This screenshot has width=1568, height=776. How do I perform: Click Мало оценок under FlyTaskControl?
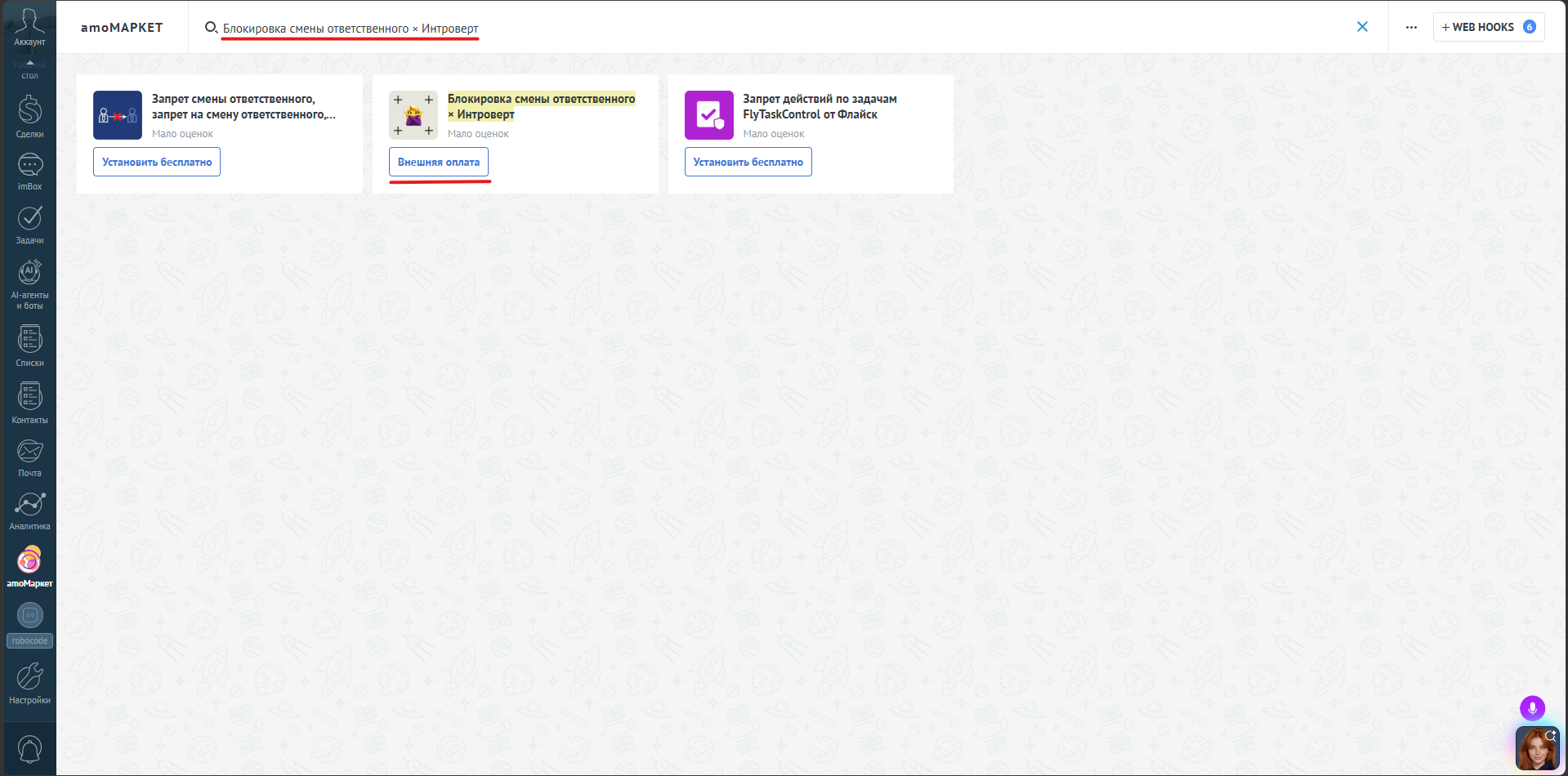click(774, 134)
